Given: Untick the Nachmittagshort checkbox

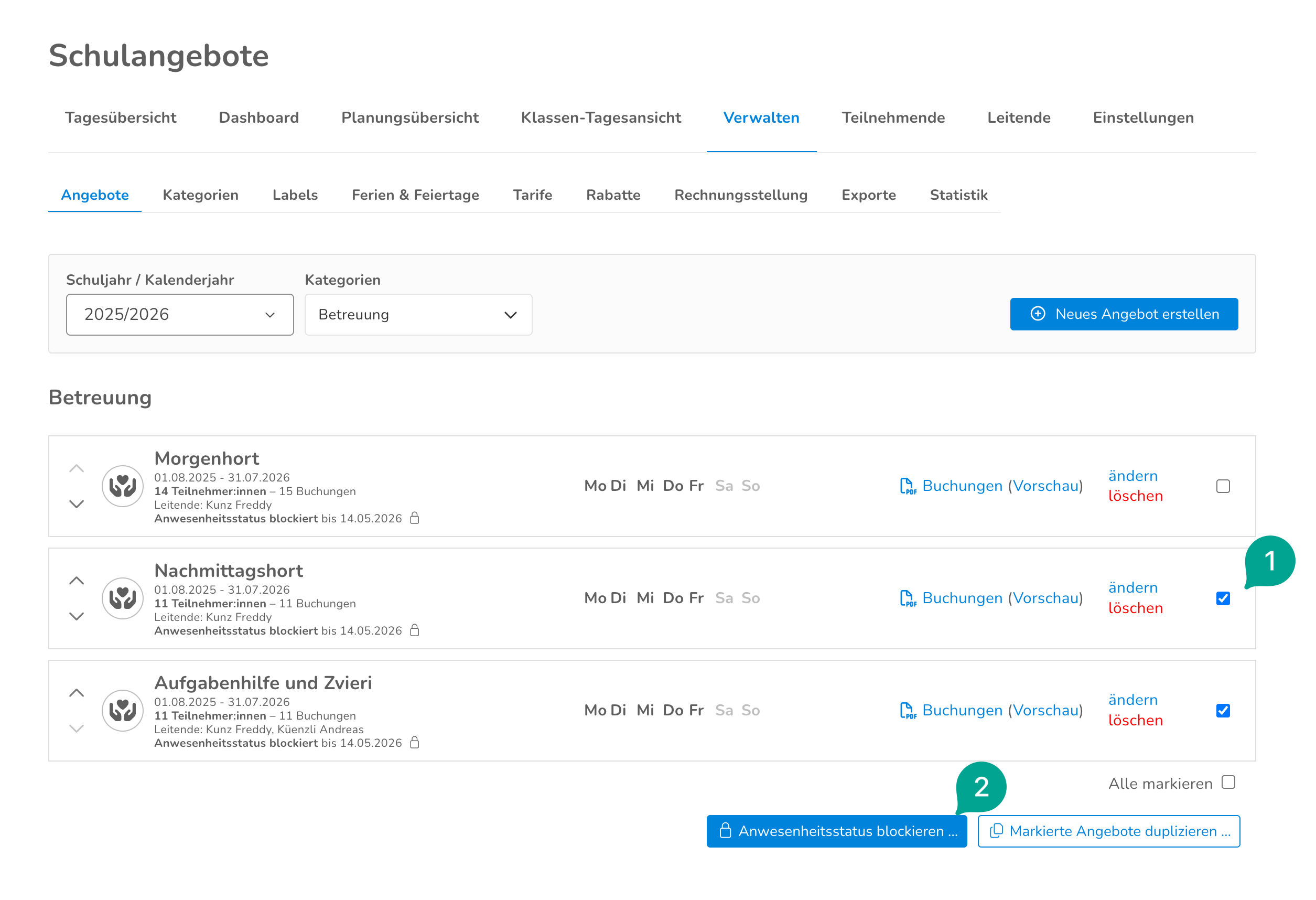Looking at the screenshot, I should (x=1223, y=598).
